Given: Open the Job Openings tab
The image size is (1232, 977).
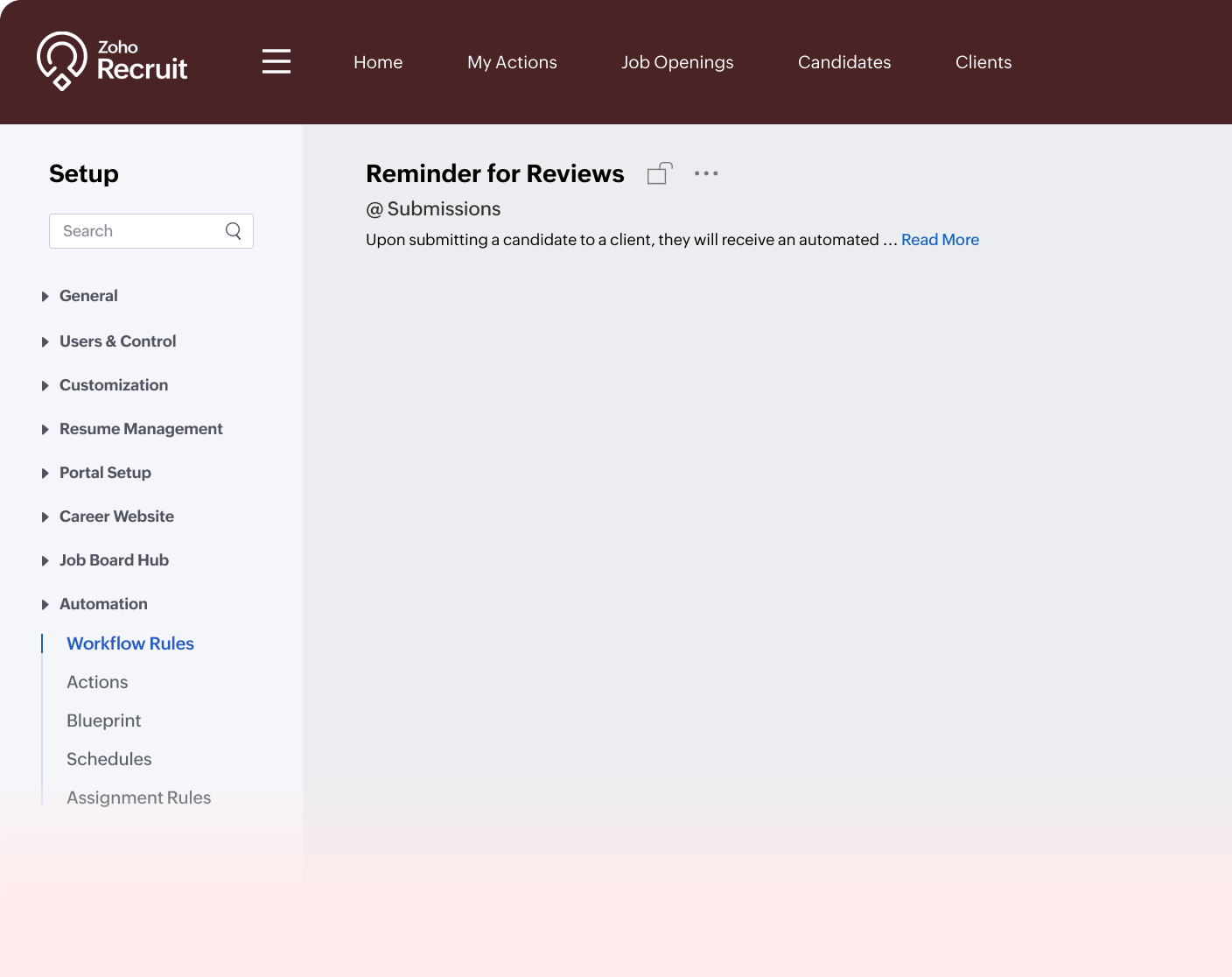Looking at the screenshot, I should [x=677, y=62].
